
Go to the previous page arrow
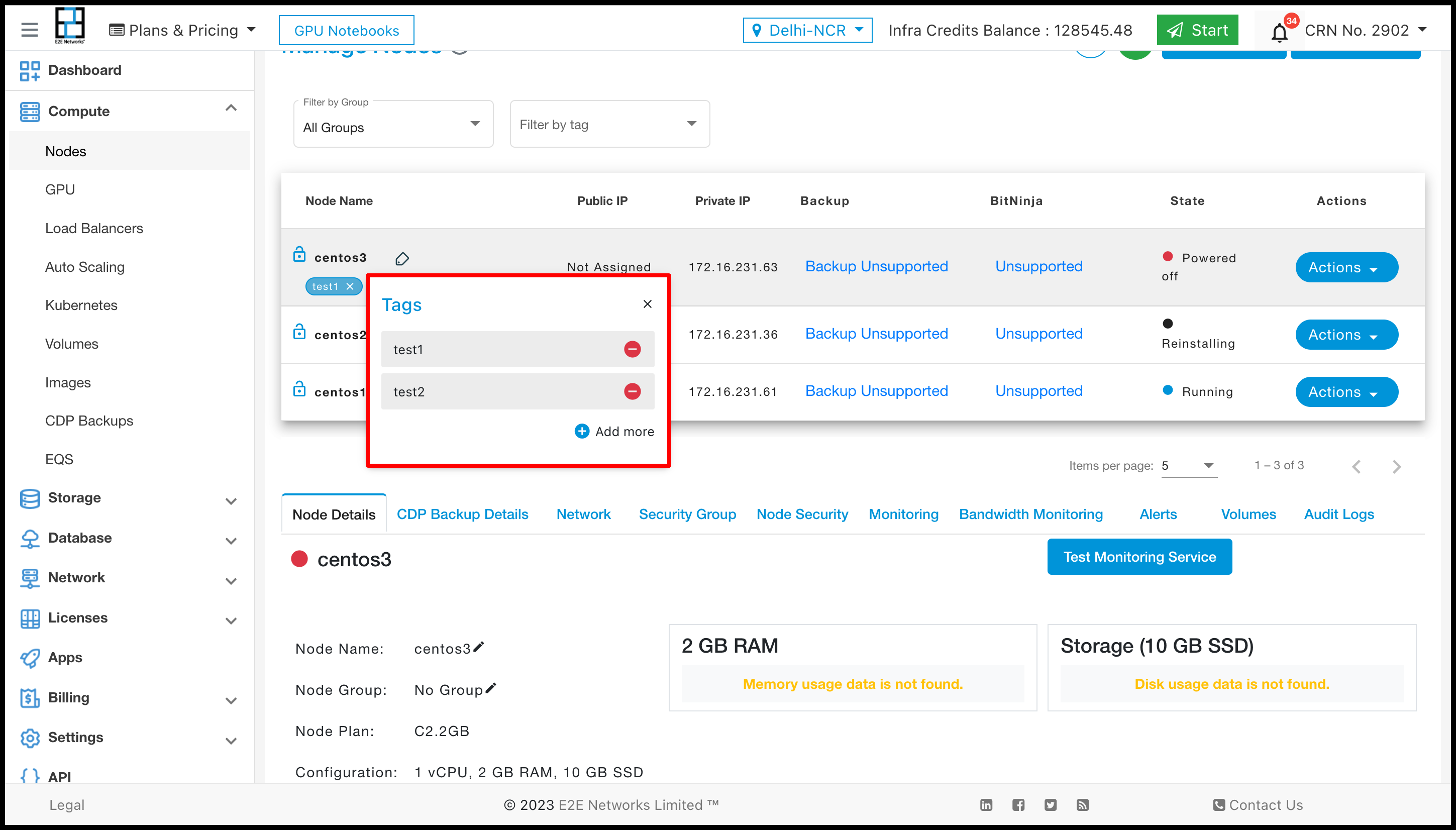tap(1357, 466)
